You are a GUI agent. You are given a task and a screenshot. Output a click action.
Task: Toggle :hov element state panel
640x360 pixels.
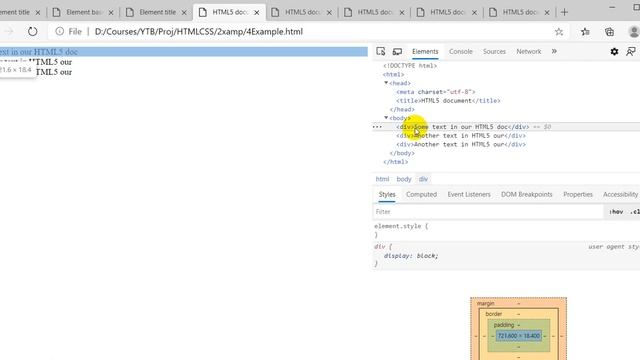[616, 211]
